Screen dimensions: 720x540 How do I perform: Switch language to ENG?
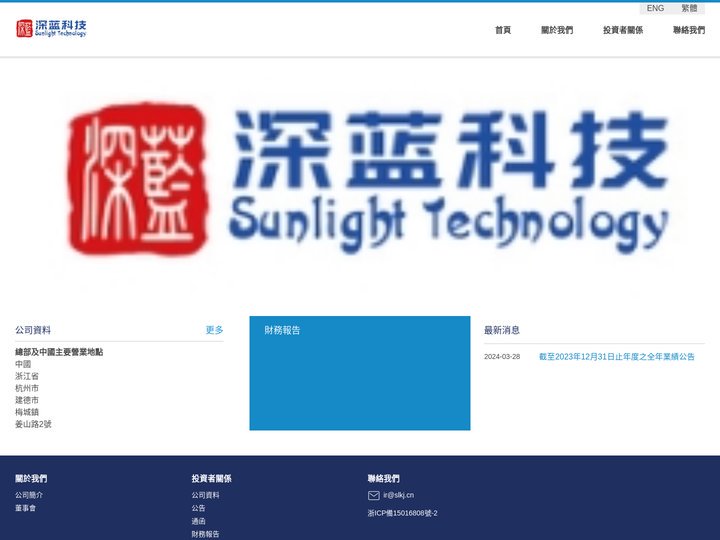[655, 8]
